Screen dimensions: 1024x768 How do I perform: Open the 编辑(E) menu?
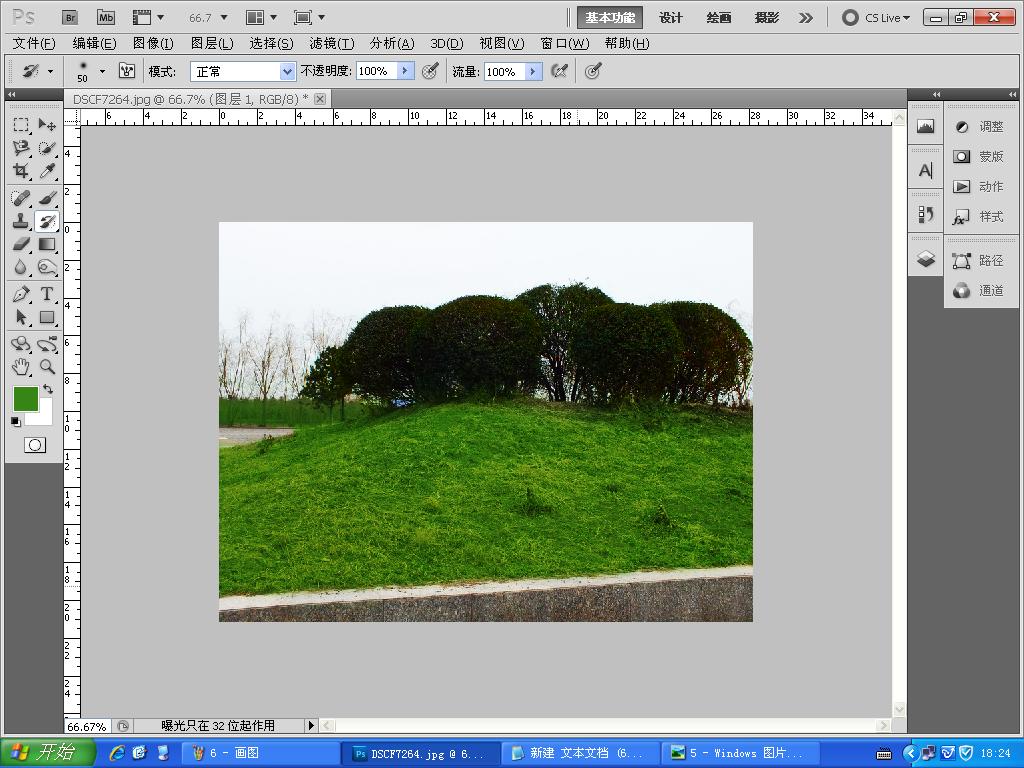[94, 43]
